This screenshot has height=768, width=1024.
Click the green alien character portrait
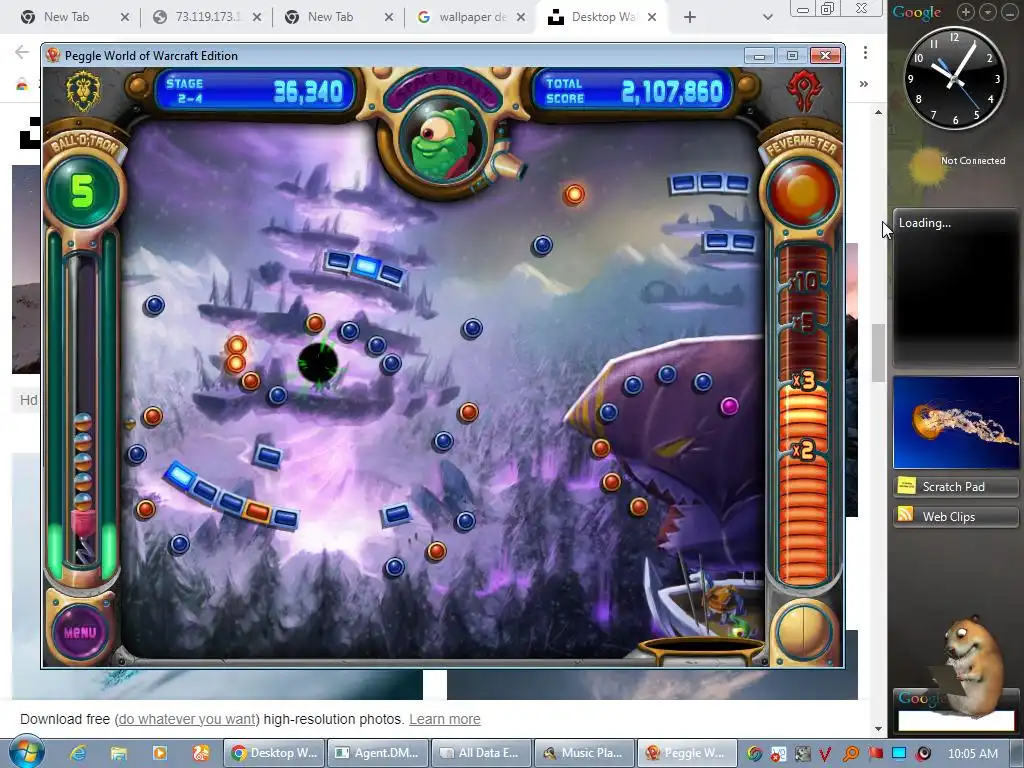click(x=442, y=144)
